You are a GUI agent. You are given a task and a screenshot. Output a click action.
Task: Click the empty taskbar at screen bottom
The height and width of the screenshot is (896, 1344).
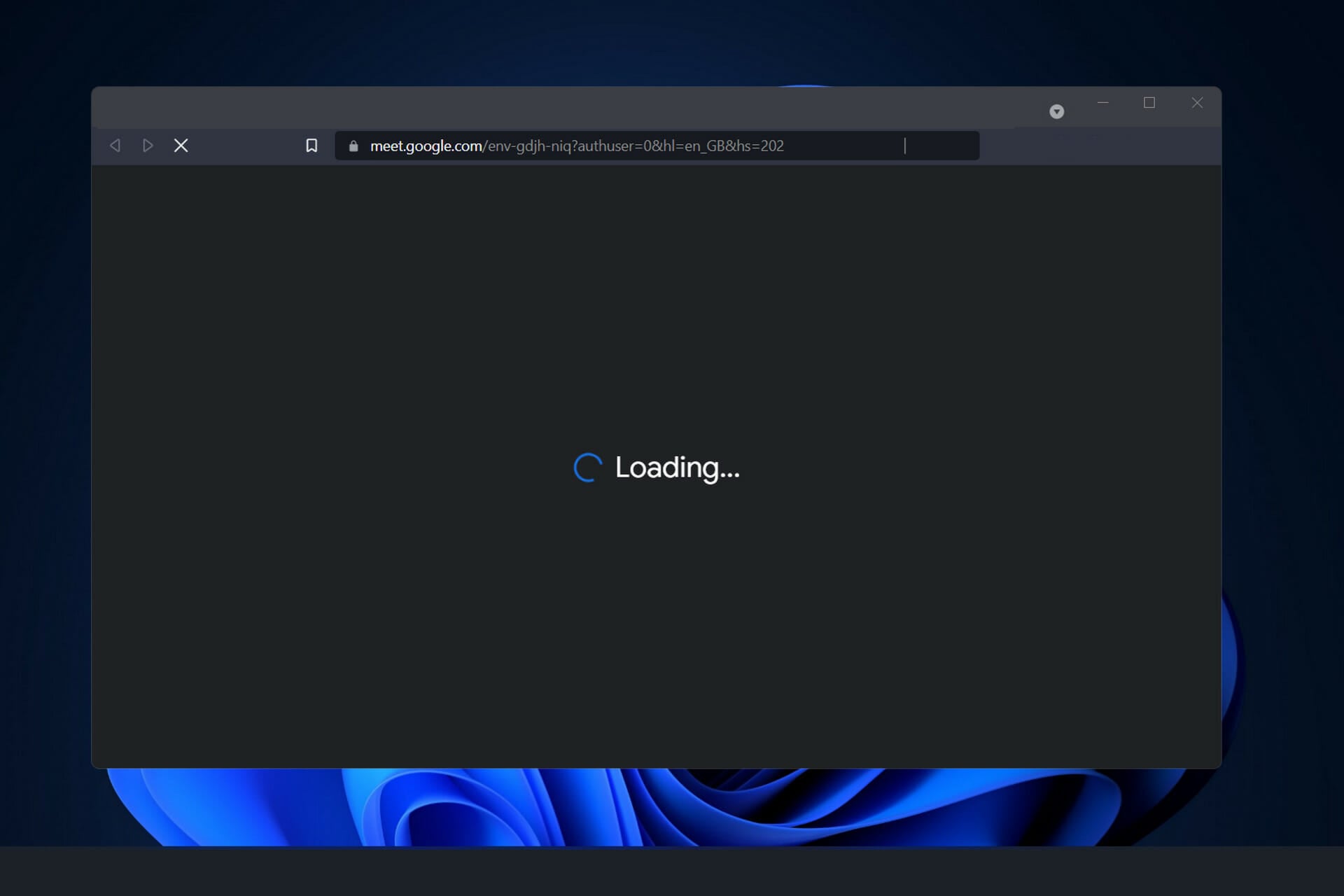click(672, 871)
